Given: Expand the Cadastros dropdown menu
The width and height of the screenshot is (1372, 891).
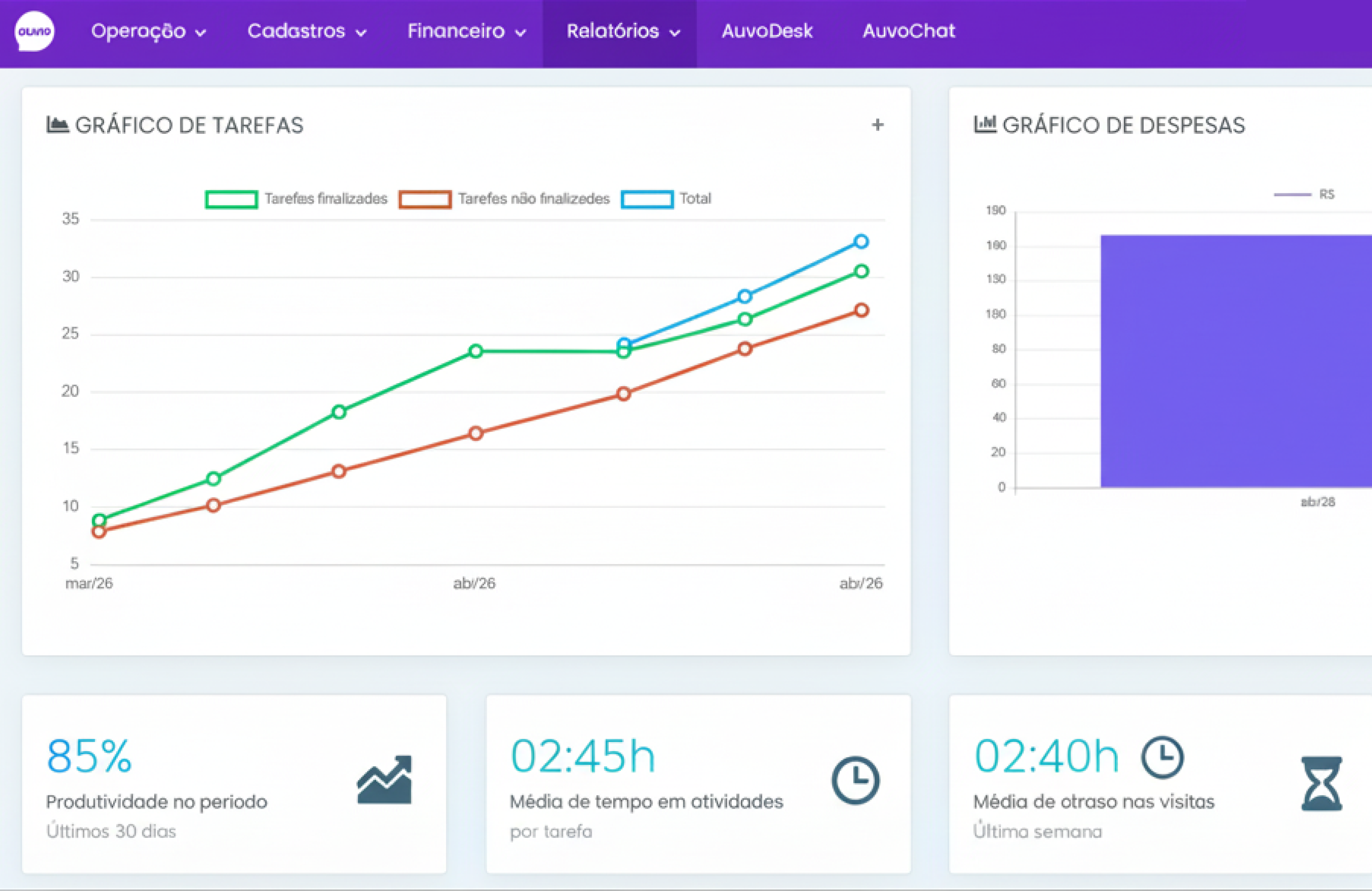Looking at the screenshot, I should tap(307, 32).
